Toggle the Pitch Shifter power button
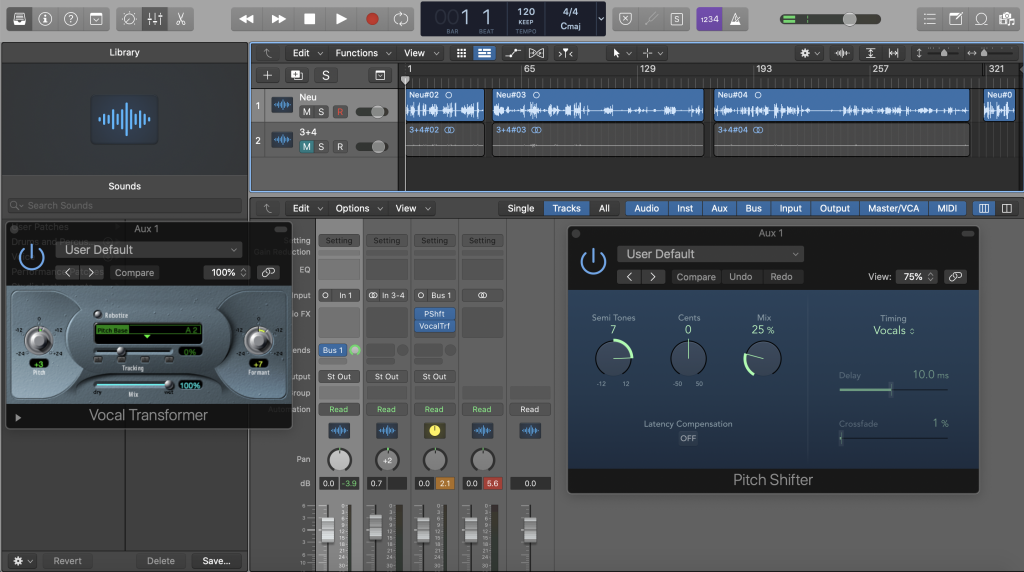 point(593,261)
